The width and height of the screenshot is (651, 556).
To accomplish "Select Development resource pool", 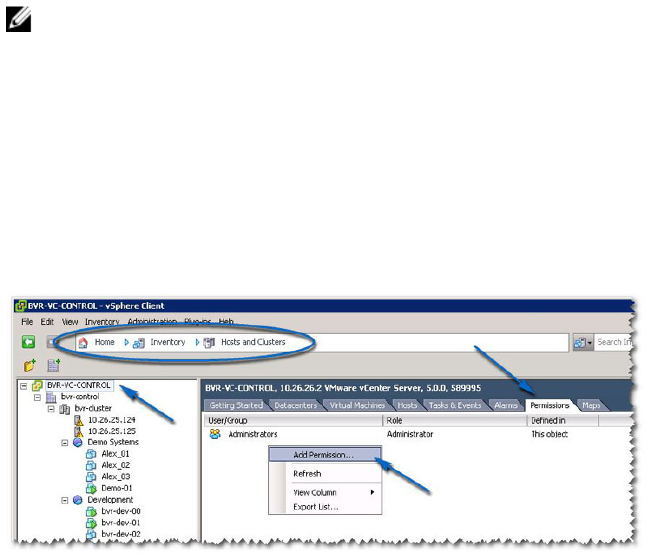I will (110, 500).
